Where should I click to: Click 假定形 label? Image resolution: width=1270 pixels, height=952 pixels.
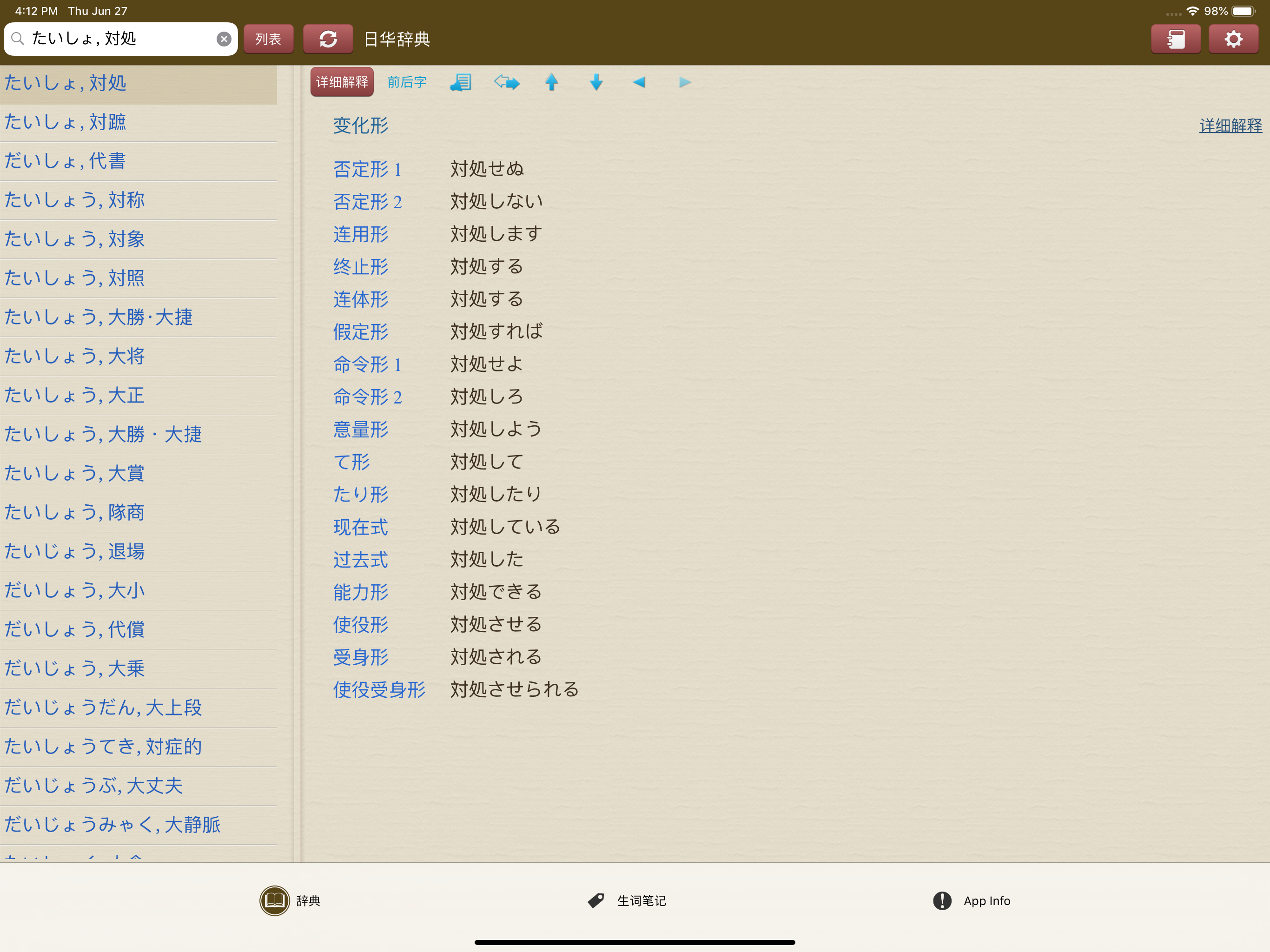[x=361, y=332]
